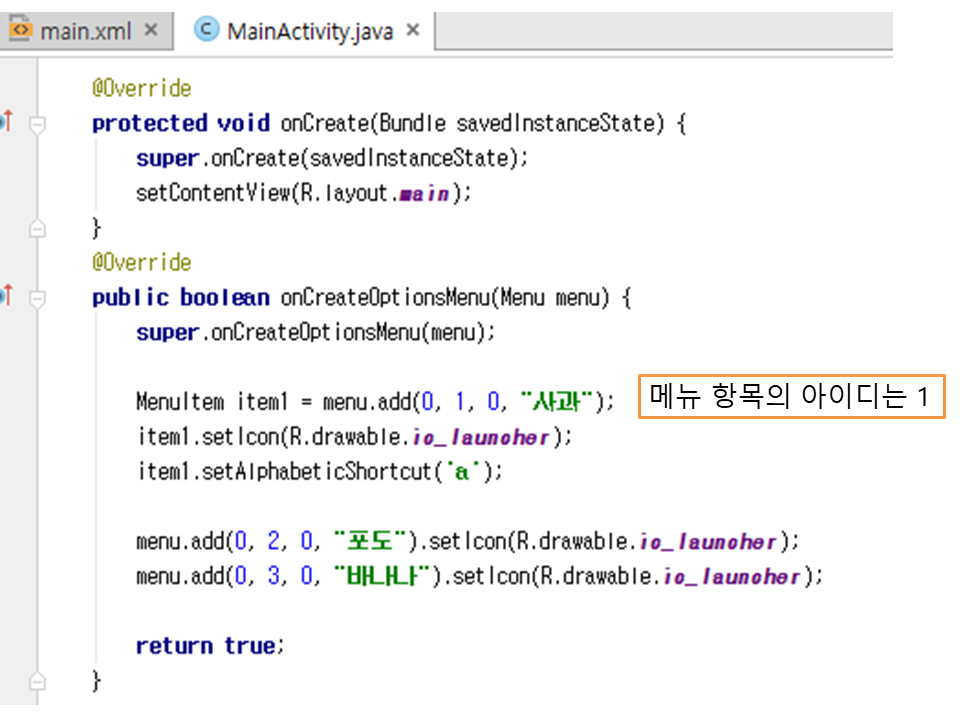Click the override gutter icon beside onCreate
The image size is (960, 720).
[6, 123]
